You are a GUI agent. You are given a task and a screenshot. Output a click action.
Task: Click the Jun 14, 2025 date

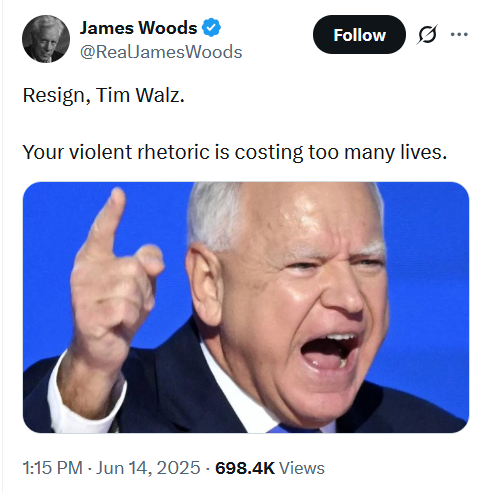148,468
